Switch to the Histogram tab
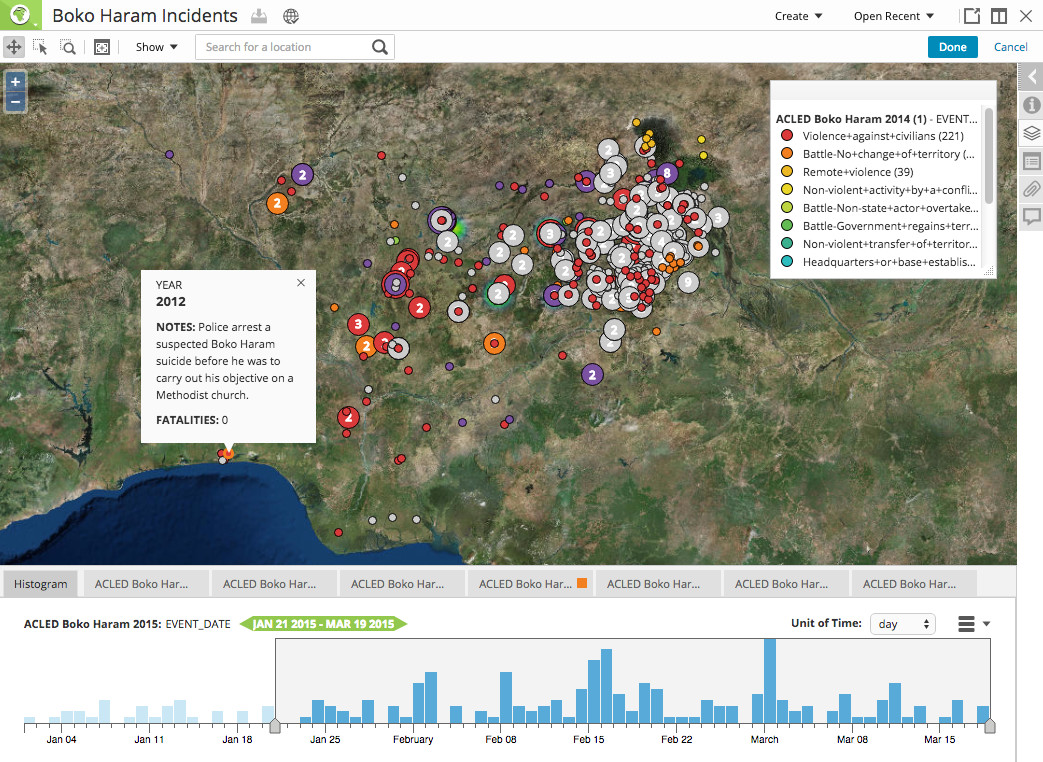This screenshot has width=1043, height=762. [x=41, y=584]
